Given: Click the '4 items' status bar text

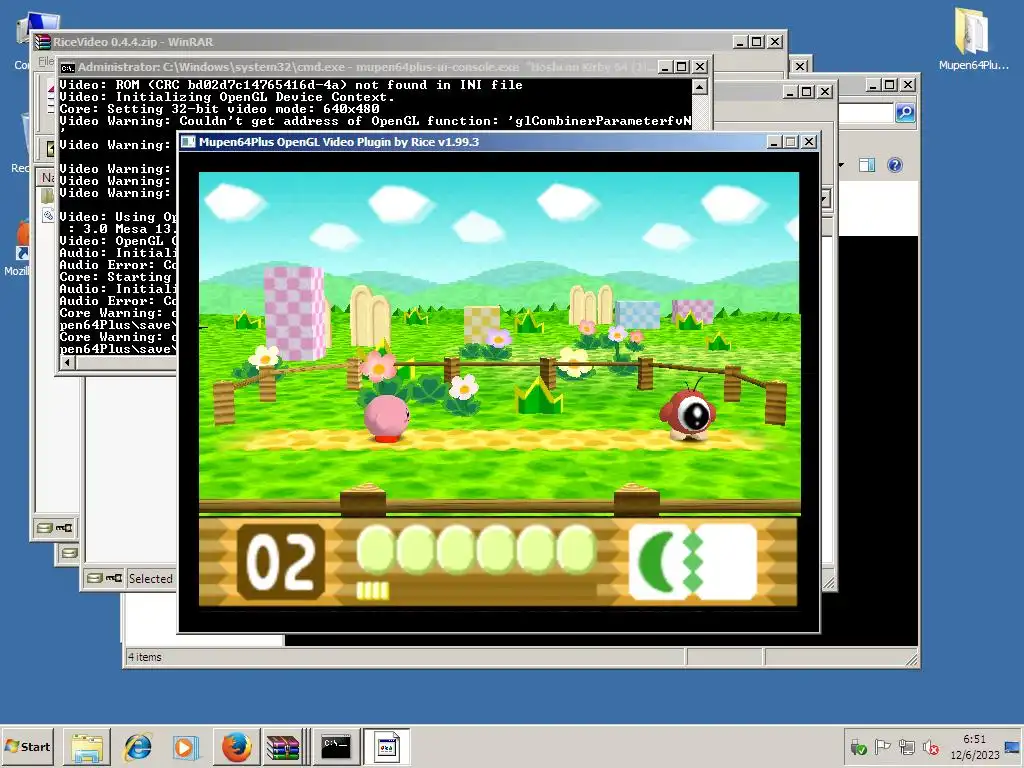Looking at the screenshot, I should [145, 657].
